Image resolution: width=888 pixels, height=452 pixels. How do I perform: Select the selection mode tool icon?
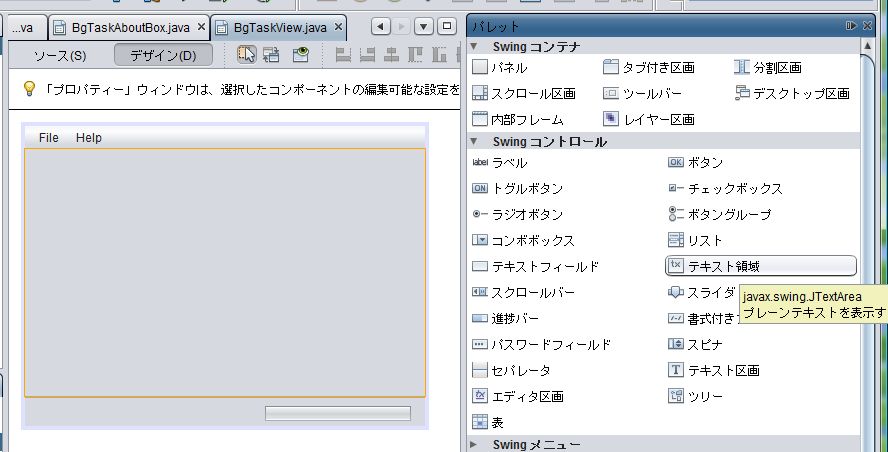point(246,55)
